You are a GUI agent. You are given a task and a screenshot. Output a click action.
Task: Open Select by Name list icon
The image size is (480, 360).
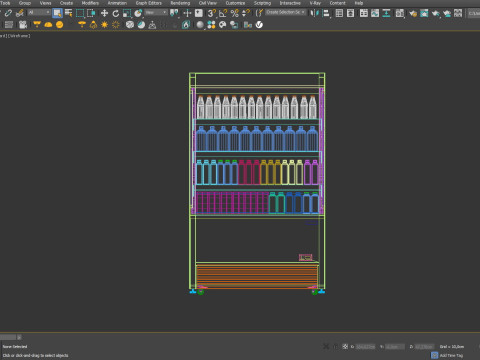coord(69,13)
